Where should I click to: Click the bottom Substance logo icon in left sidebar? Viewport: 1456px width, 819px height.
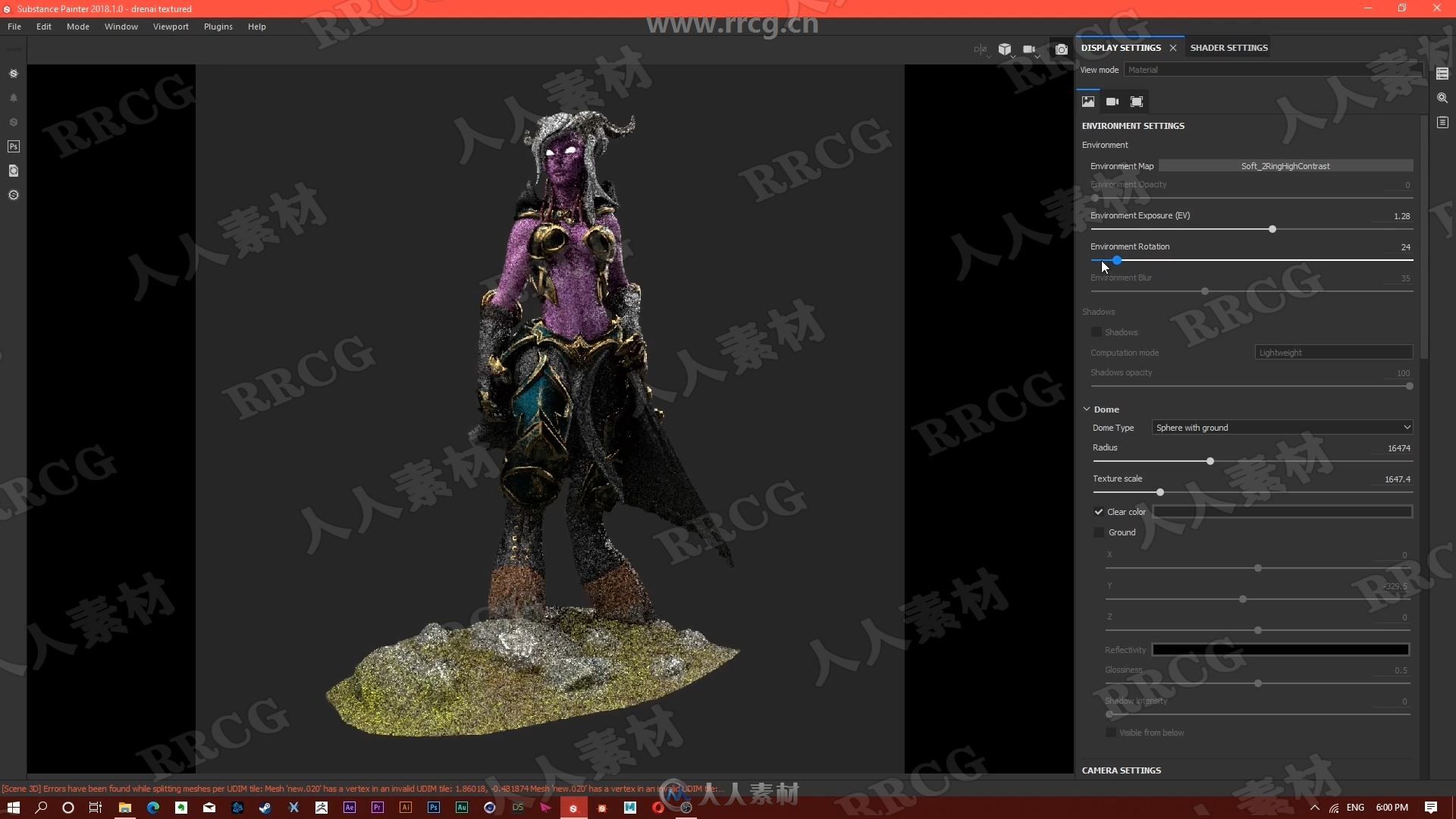click(13, 195)
